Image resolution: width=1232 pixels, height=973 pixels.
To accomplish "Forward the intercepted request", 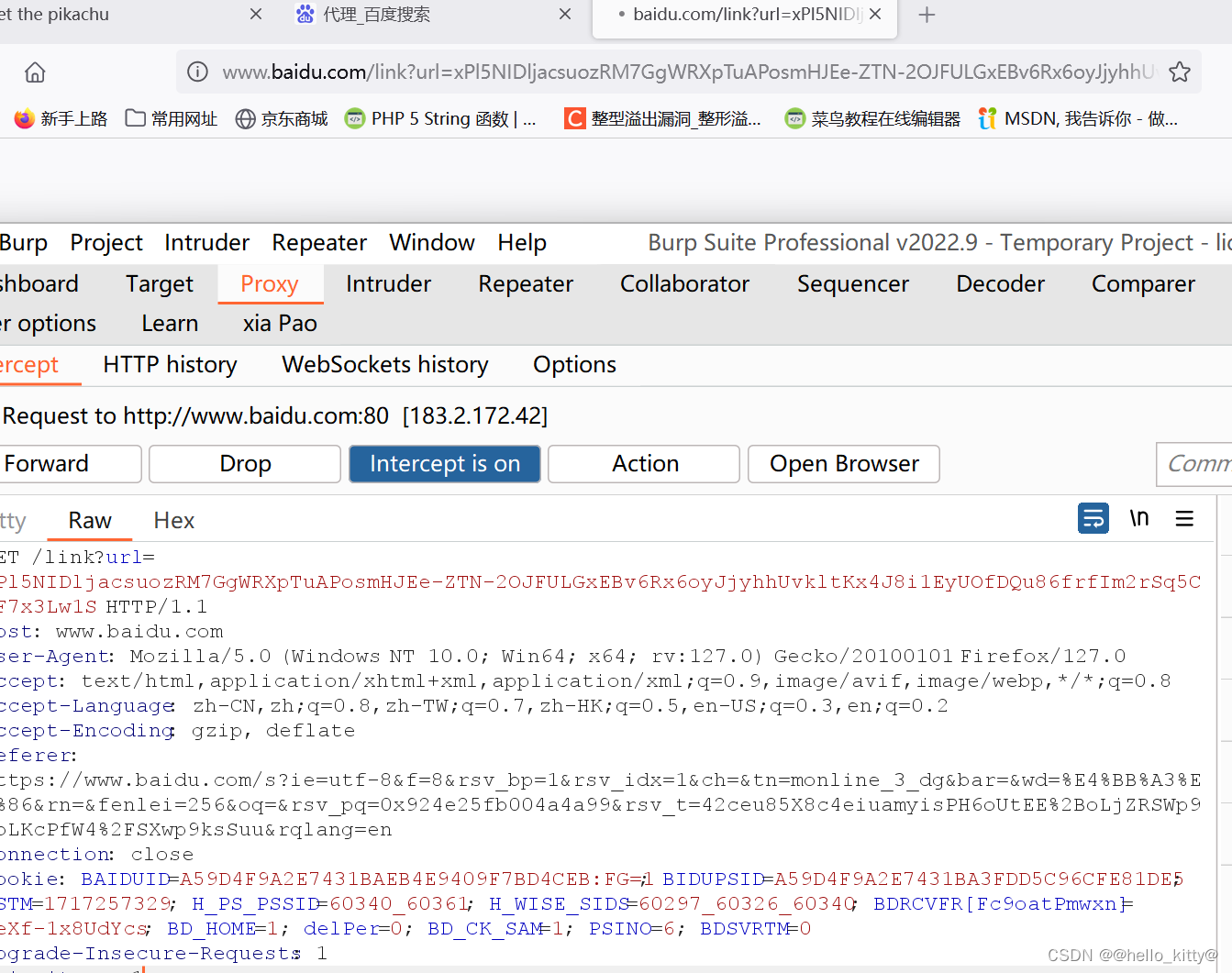I will click(70, 464).
